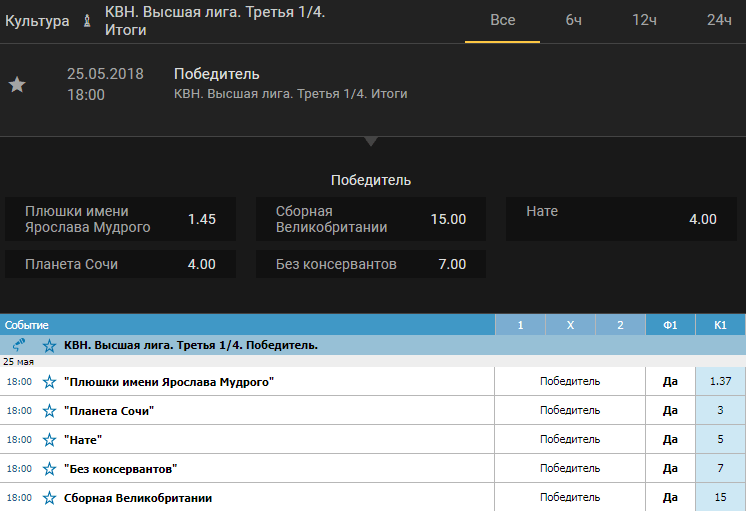The height and width of the screenshot is (511, 746).
Task: Click the column header X
Action: [x=570, y=325]
